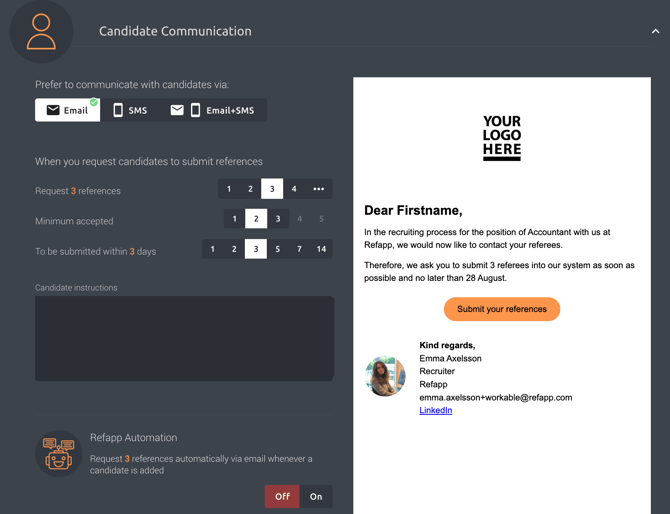
Task: Set minimum accepted to 1
Action: coord(234,219)
